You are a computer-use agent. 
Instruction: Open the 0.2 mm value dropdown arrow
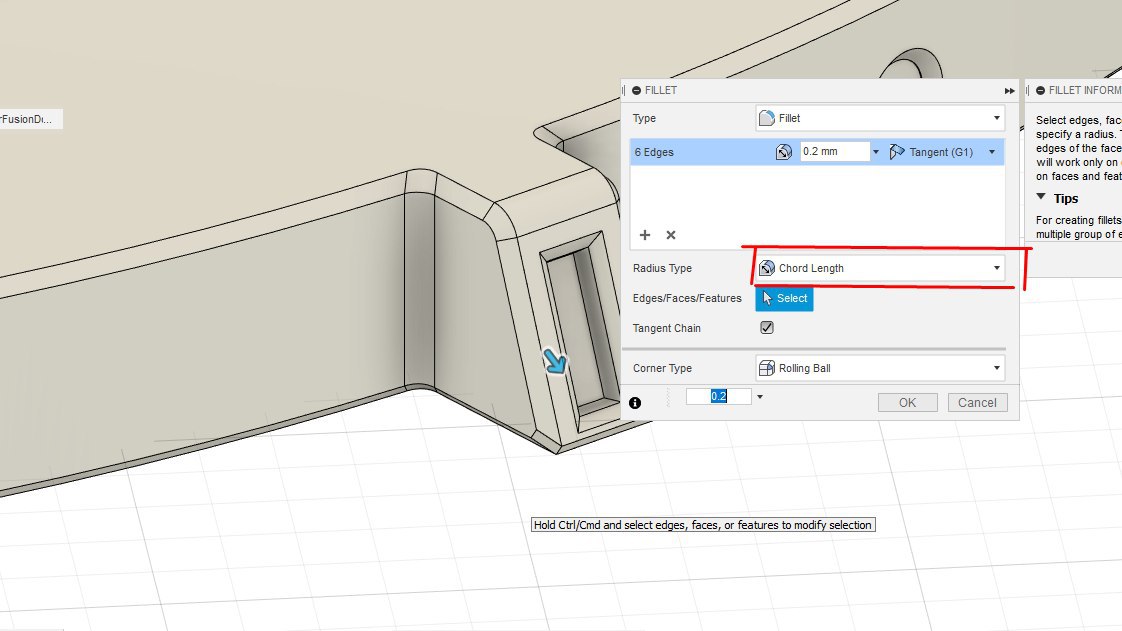[876, 152]
